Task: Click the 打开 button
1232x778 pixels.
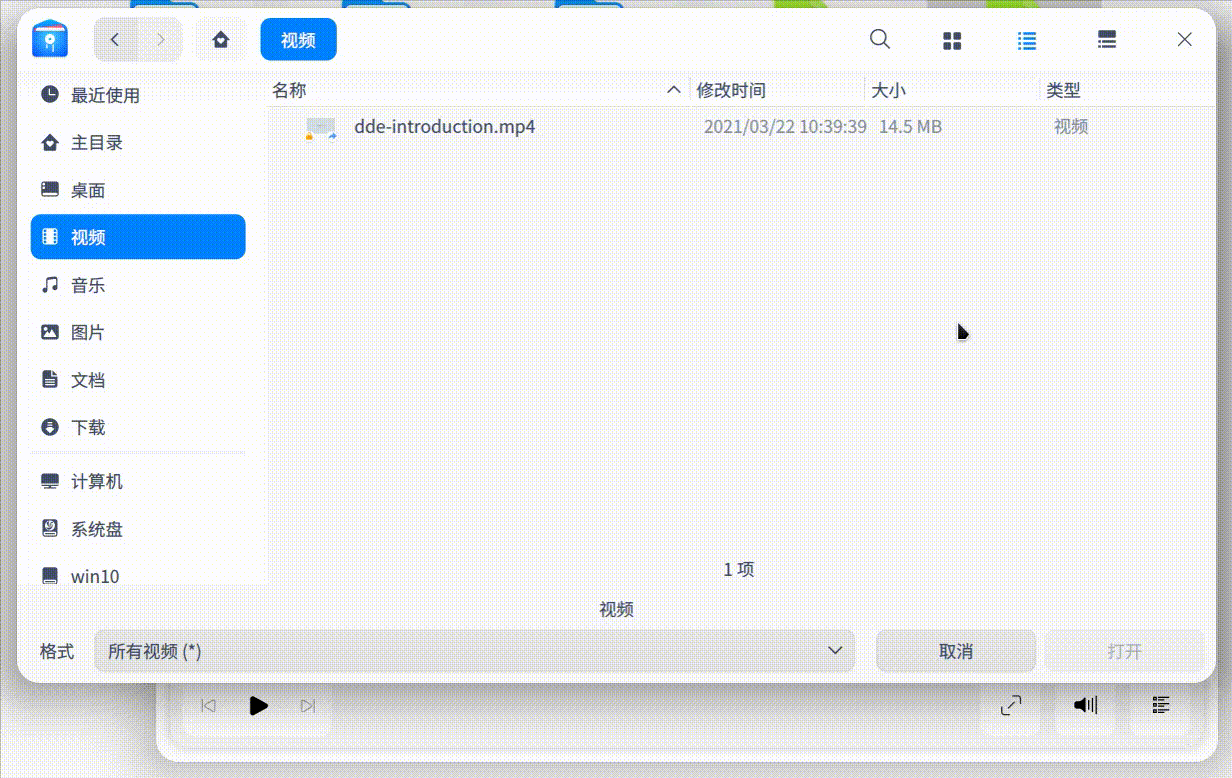Action: coord(1124,651)
